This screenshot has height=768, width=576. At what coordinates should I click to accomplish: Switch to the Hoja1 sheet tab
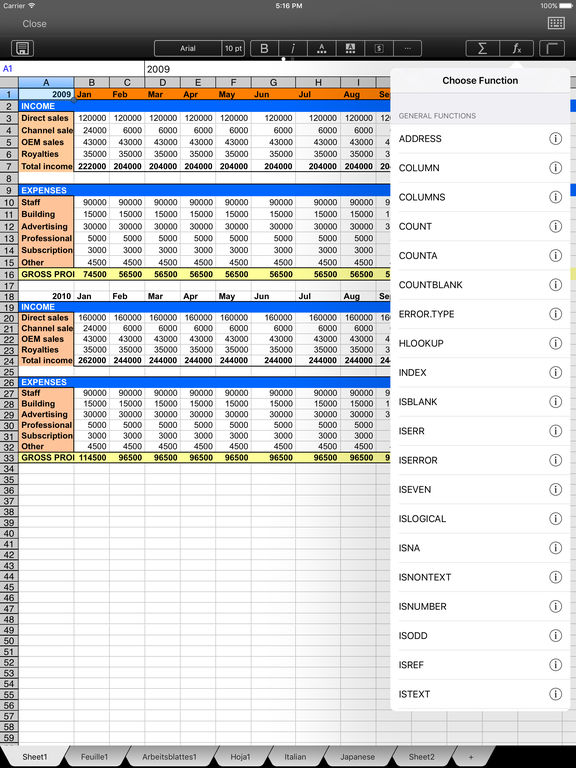tap(240, 757)
